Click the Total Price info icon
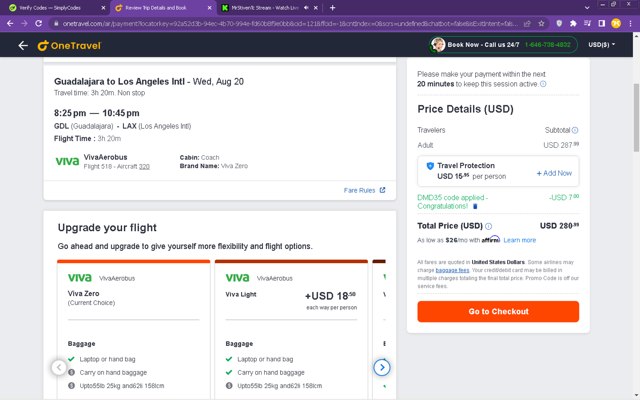Viewport: 640px width, 400px height. click(489, 226)
